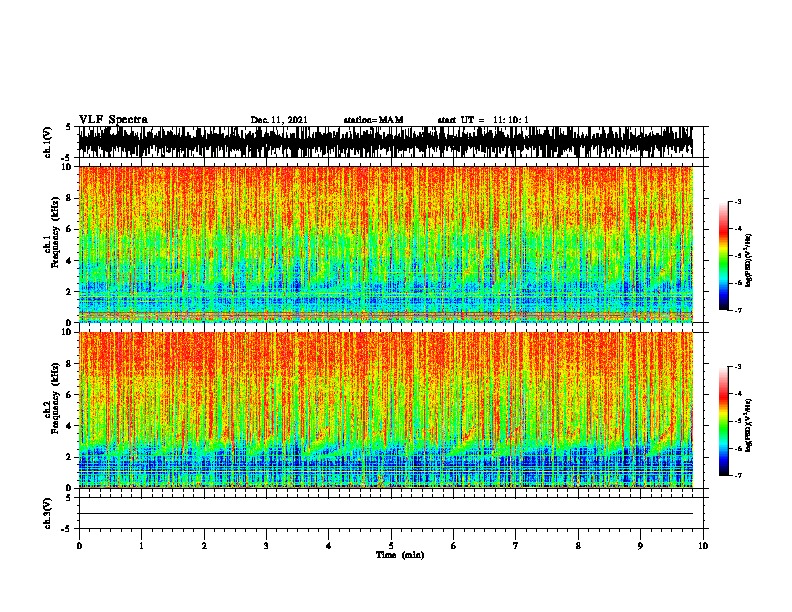
Task: Click time axis tick label "8"
Action: click(x=578, y=546)
